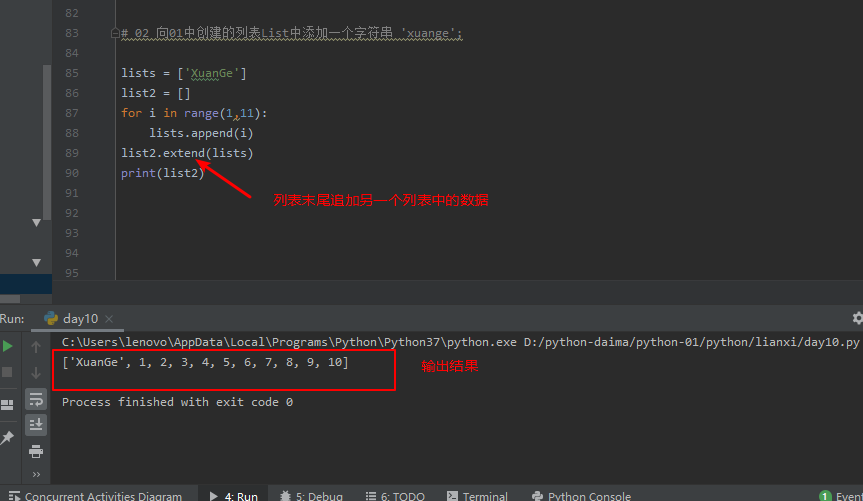Click the lists = ['XuanGe'] line
This screenshot has height=501, width=863.
click(184, 73)
